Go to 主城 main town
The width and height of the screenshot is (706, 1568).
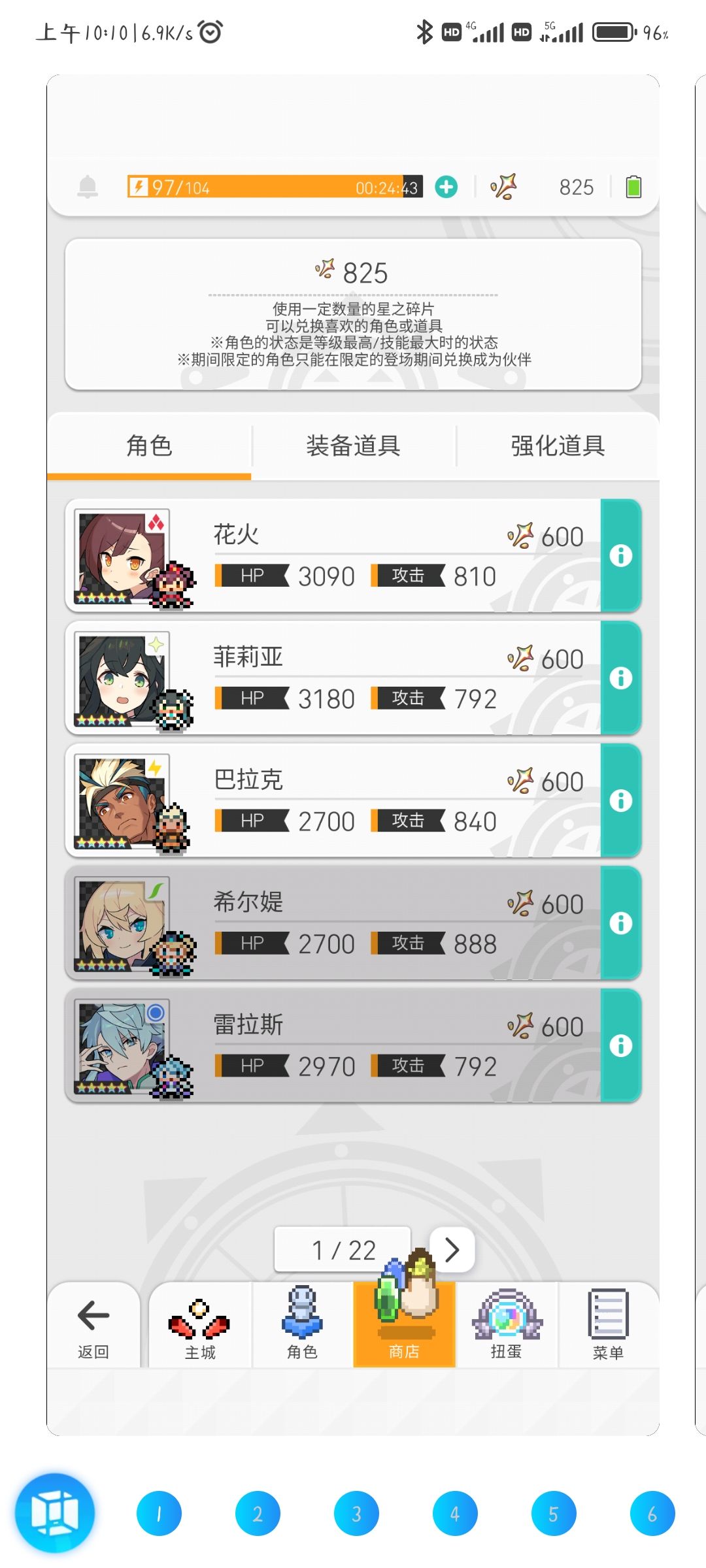pyautogui.click(x=200, y=1324)
